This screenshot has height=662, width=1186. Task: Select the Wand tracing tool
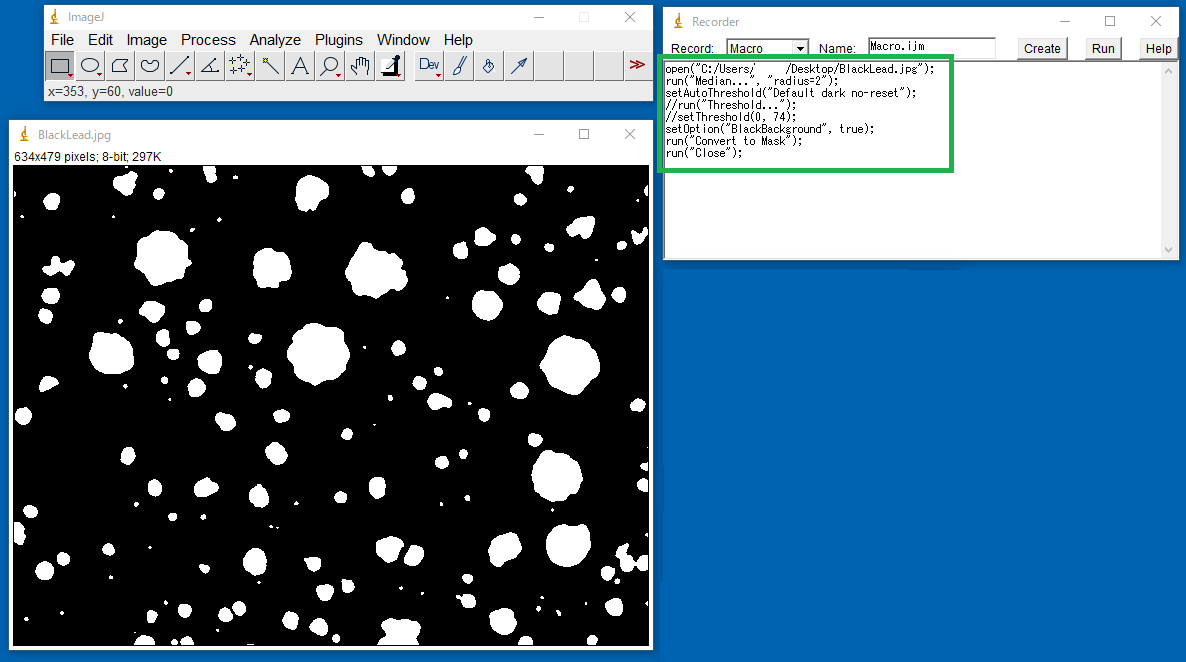[270, 66]
